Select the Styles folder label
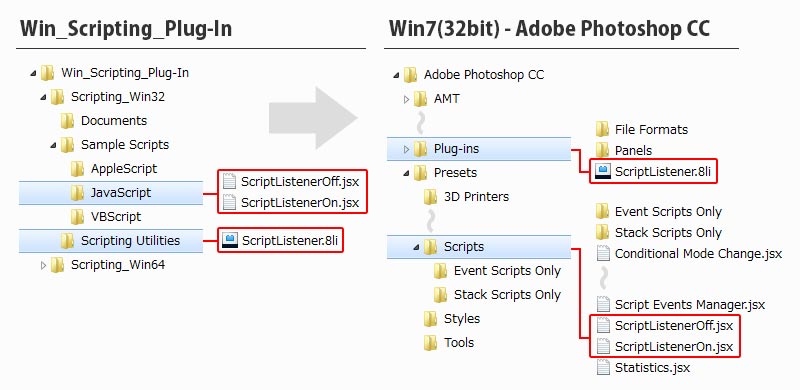 462,319
